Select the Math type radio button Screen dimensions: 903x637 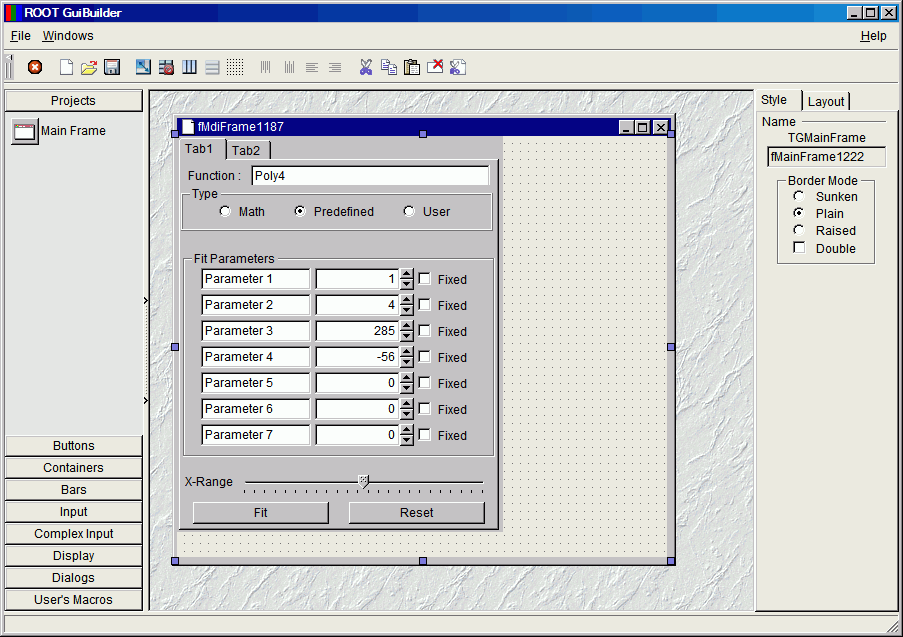tap(226, 211)
